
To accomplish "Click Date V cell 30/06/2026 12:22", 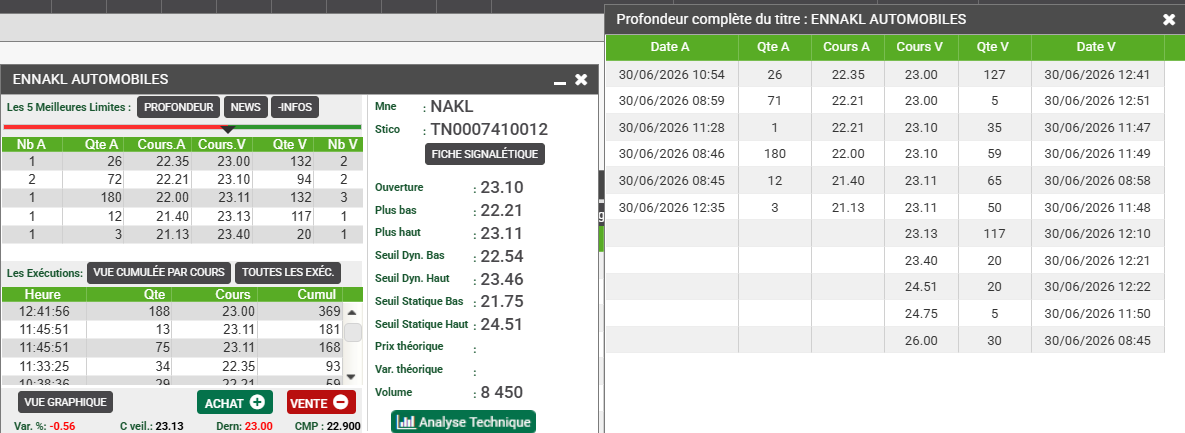I will (1097, 286).
